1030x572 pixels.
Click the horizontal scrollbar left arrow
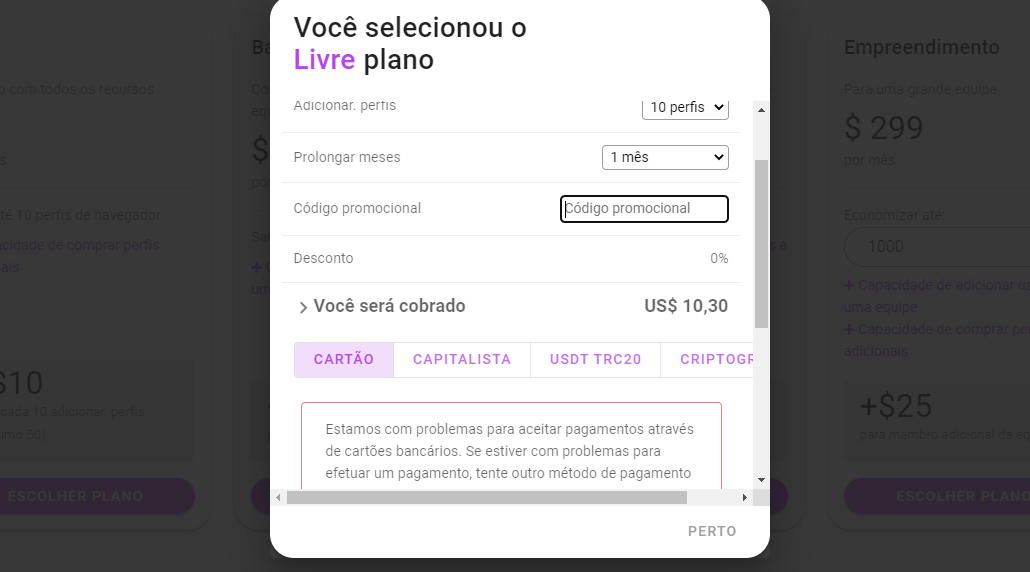coord(279,498)
